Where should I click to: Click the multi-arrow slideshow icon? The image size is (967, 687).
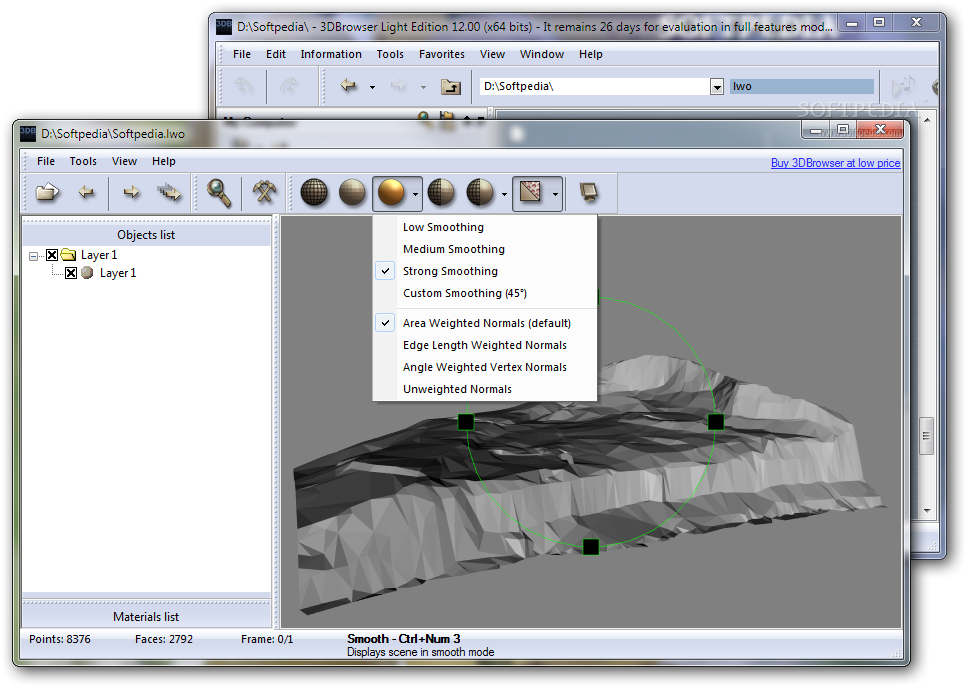(169, 193)
